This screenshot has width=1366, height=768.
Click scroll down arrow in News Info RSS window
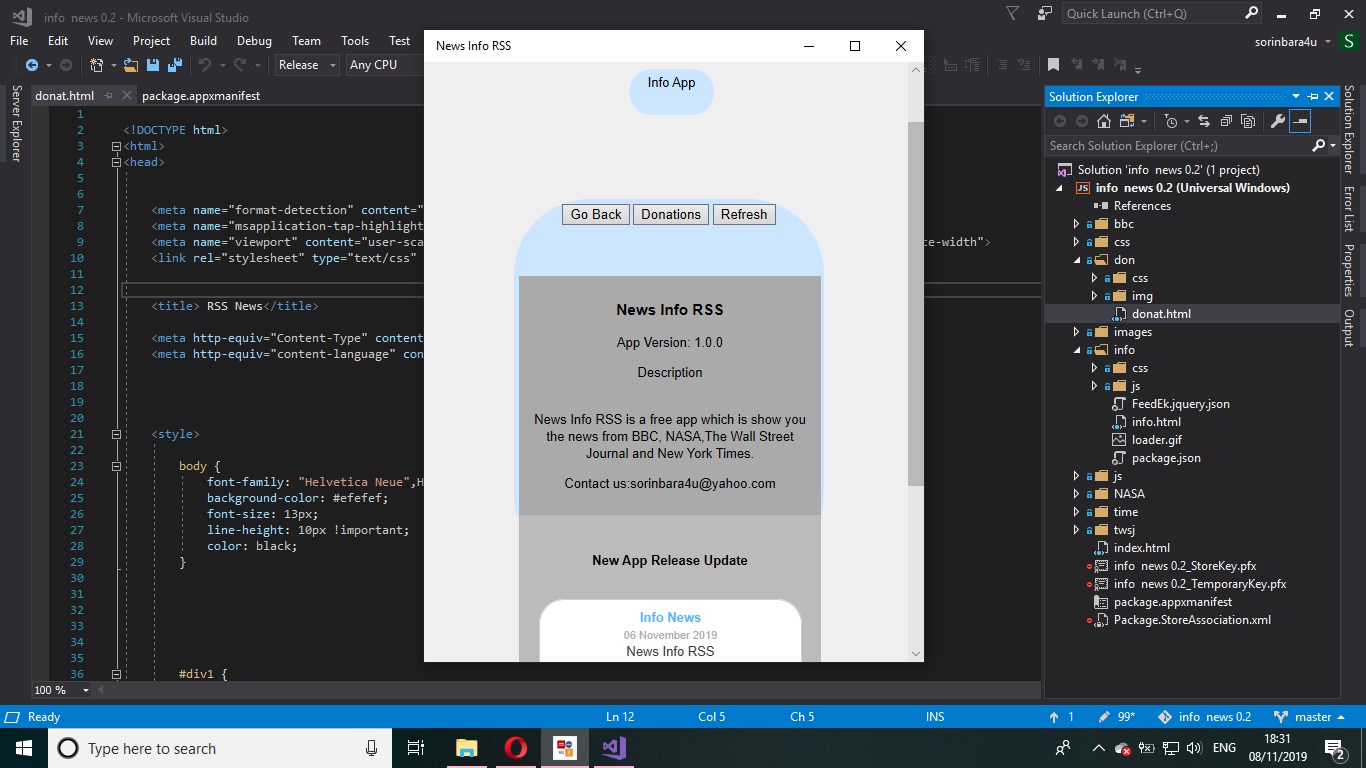[915, 653]
